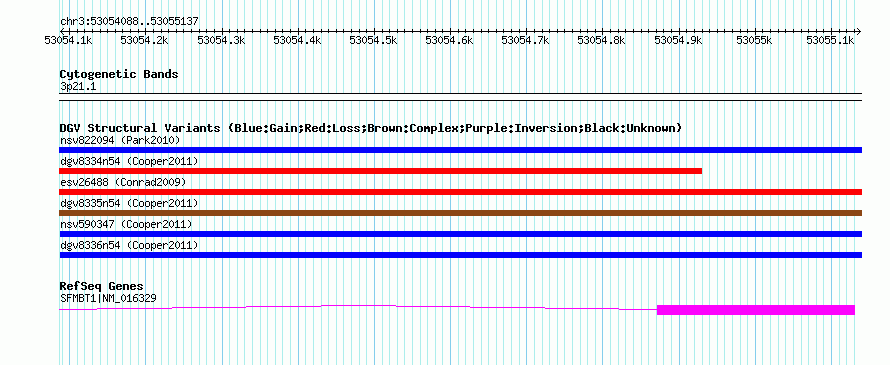Click the dgv8335n54 (Cooper2011) label
This screenshot has height=365, width=890.
click(x=129, y=203)
